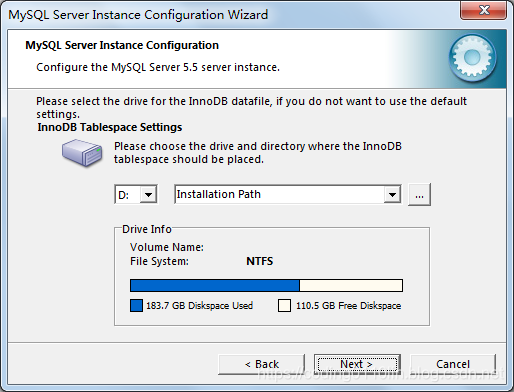Go to previous step with Back button
514x392 pixels.
(x=262, y=364)
